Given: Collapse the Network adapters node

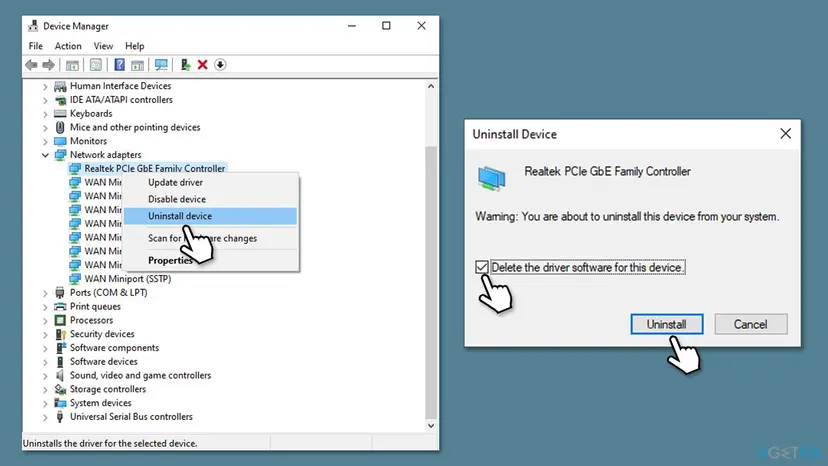Looking at the screenshot, I should (45, 155).
